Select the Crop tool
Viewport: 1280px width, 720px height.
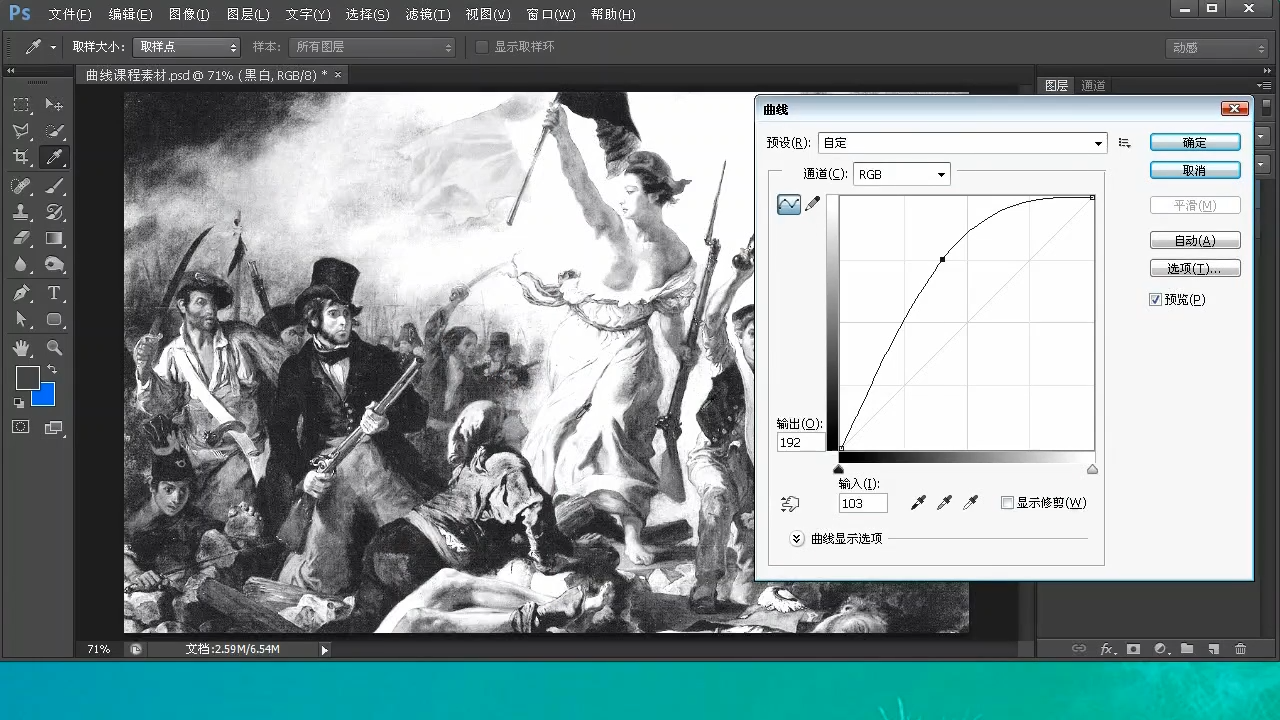click(x=21, y=157)
